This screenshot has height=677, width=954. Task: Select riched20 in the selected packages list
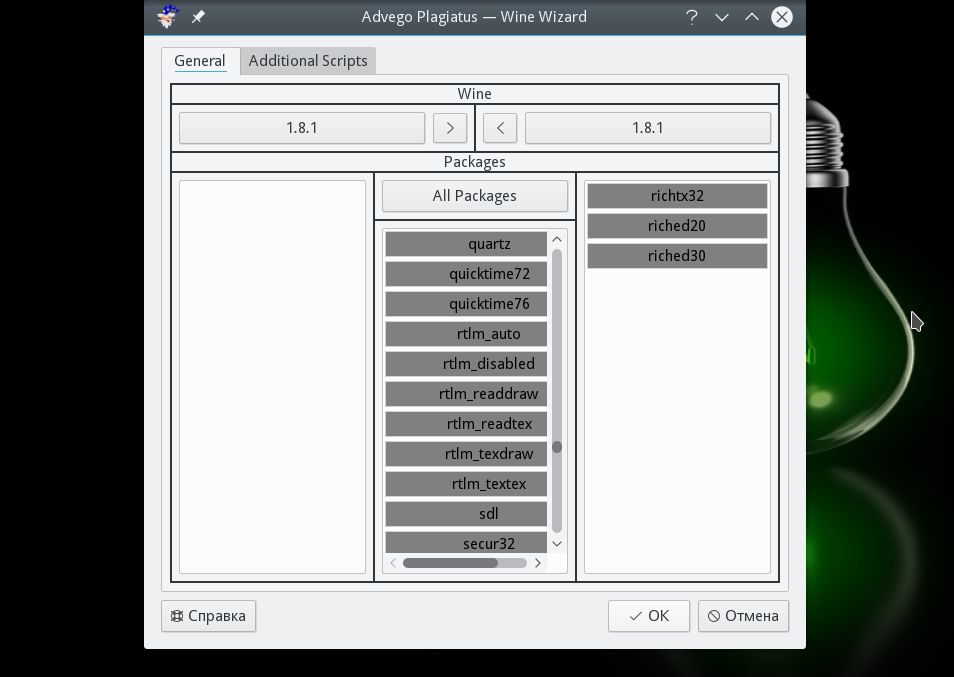676,226
